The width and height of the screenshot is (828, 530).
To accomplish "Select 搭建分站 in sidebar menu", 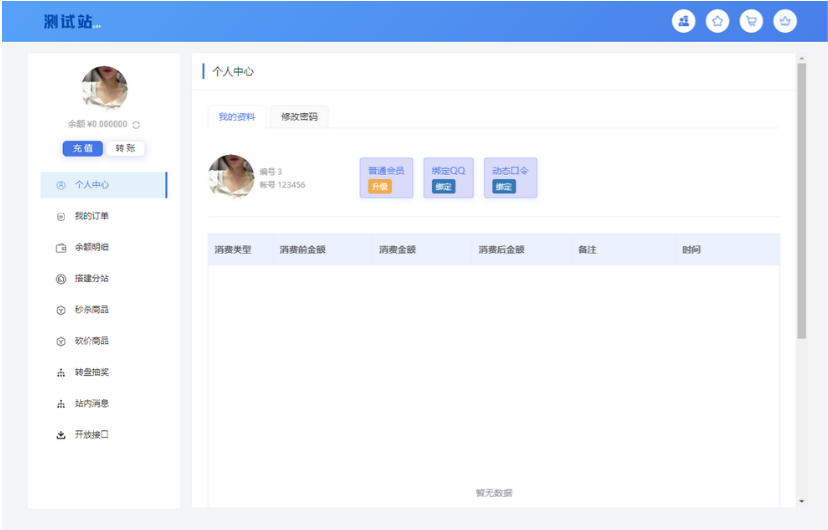I will [91, 279].
